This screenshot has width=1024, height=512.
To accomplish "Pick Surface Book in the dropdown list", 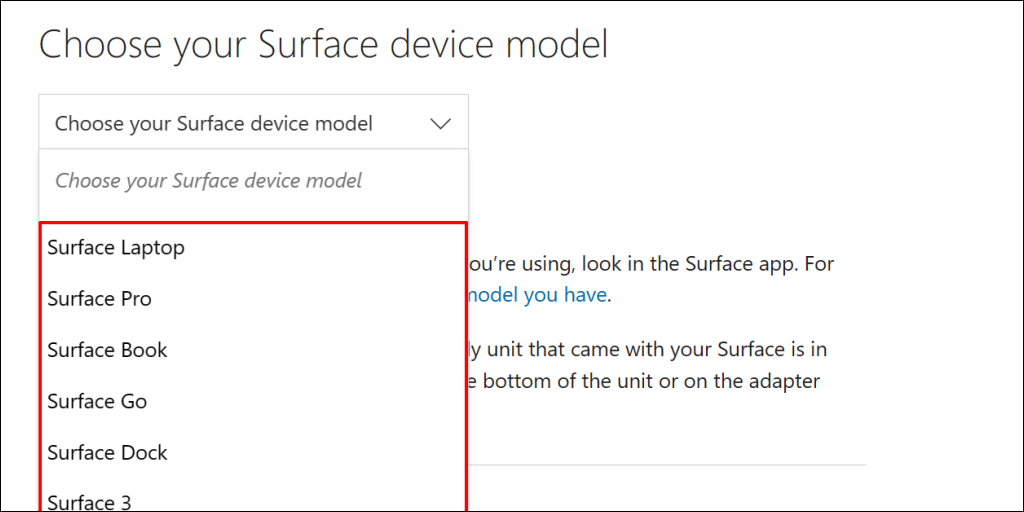I will (x=107, y=350).
